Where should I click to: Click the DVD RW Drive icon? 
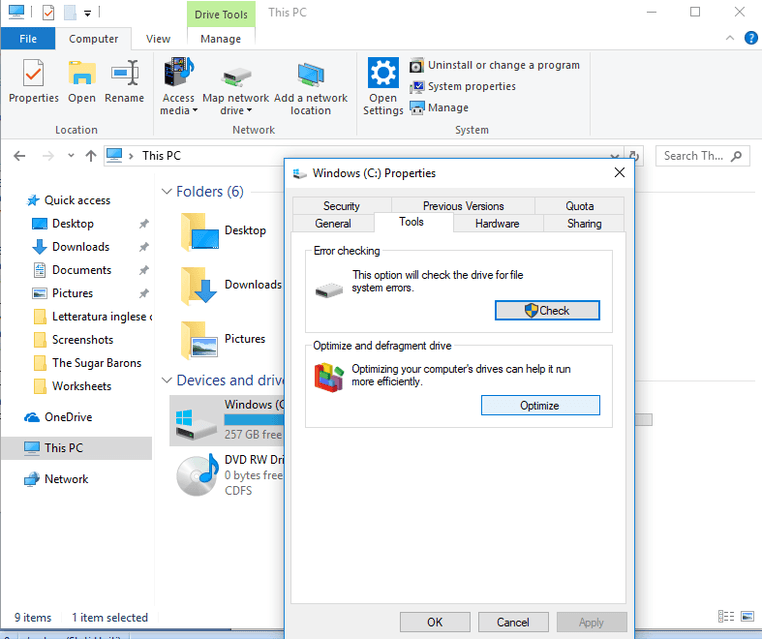tap(197, 475)
